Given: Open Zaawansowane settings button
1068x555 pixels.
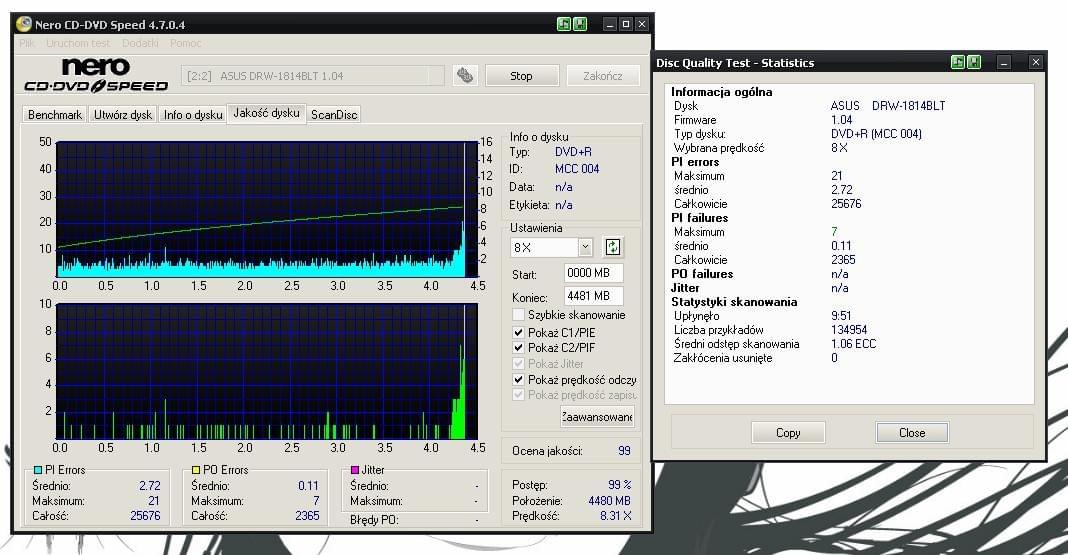Looking at the screenshot, I should [x=597, y=417].
